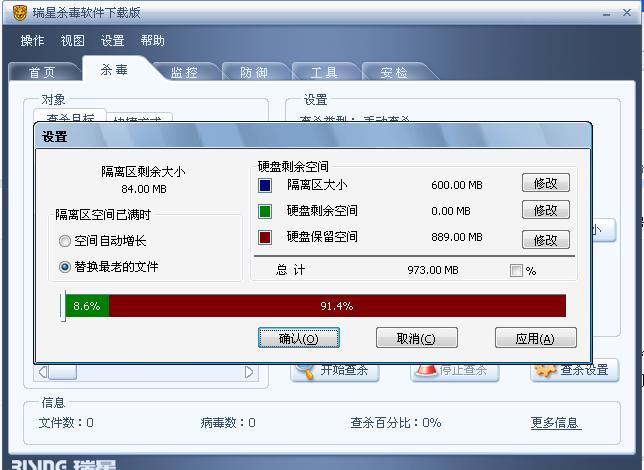Click 修改 button for 硬盘保留空间

click(x=545, y=240)
